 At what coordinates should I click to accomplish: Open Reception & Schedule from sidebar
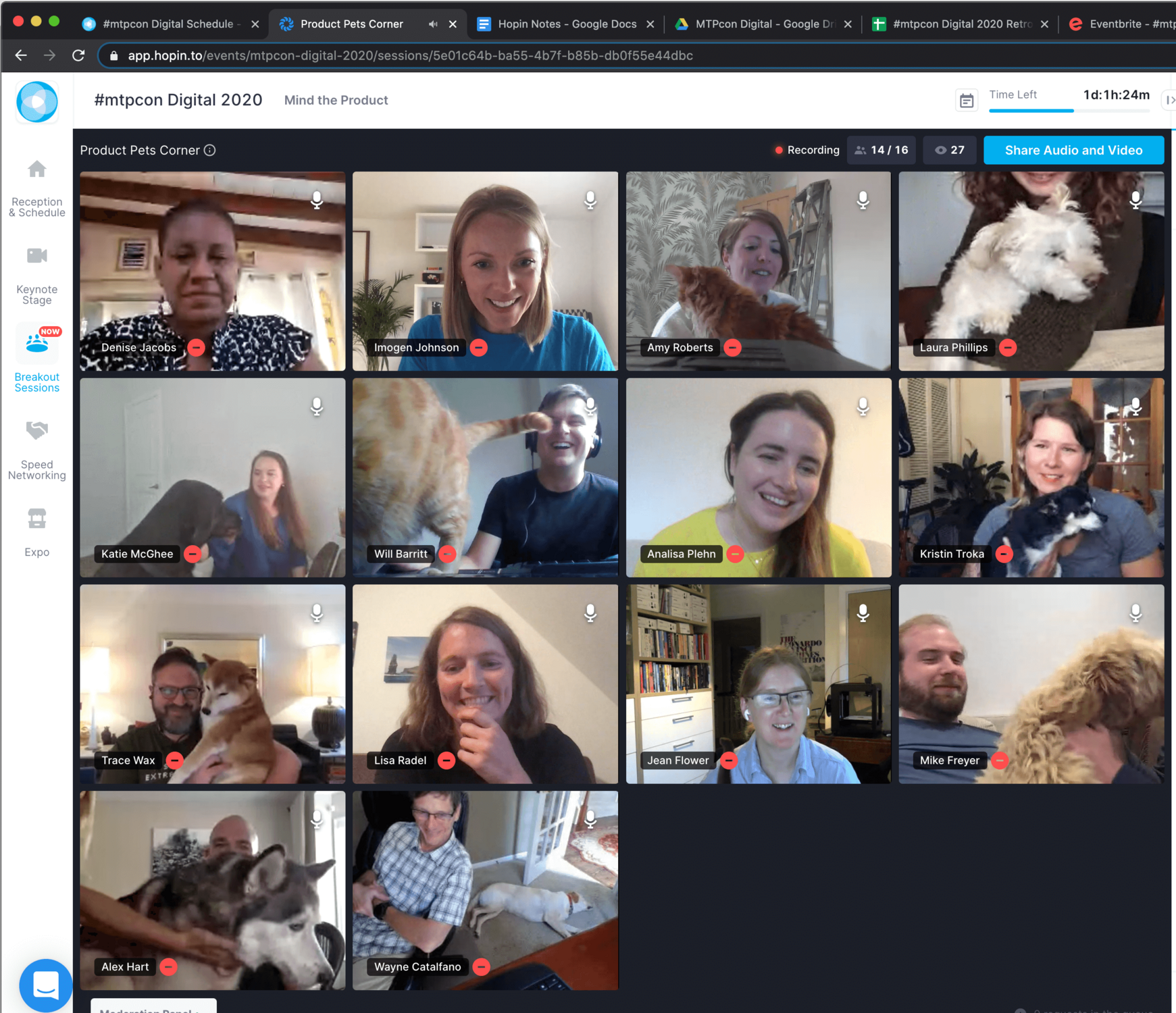pyautogui.click(x=36, y=188)
